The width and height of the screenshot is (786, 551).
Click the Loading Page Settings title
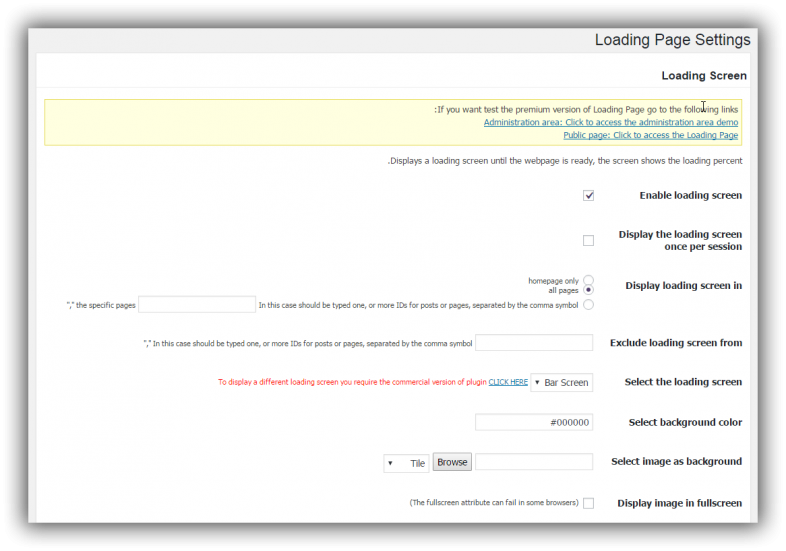(x=672, y=40)
